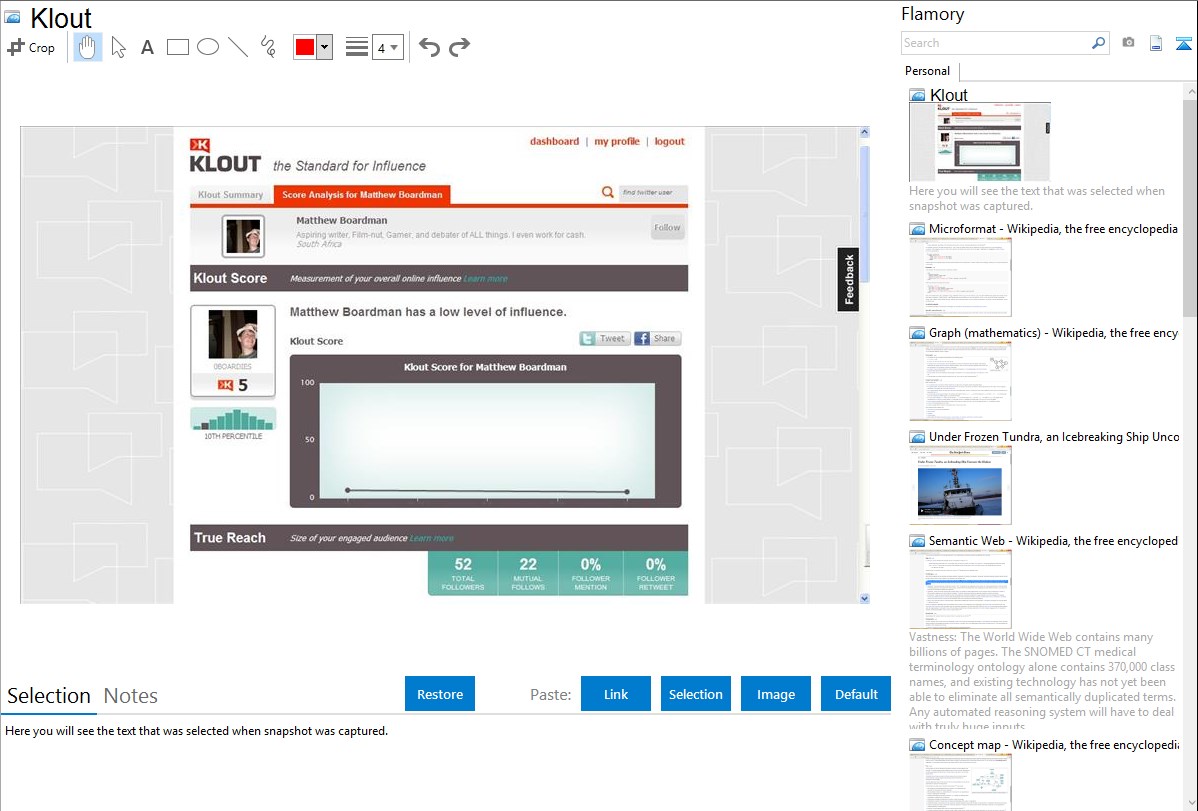Open the line width 4 dropdown
Screen dimensions: 1198x811
click(387, 47)
